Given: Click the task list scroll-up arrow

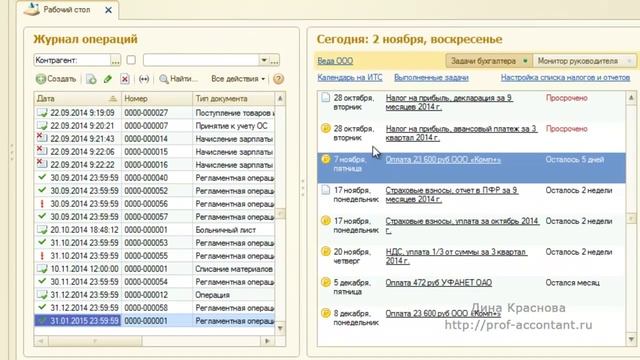Looking at the screenshot, I should 631,98.
